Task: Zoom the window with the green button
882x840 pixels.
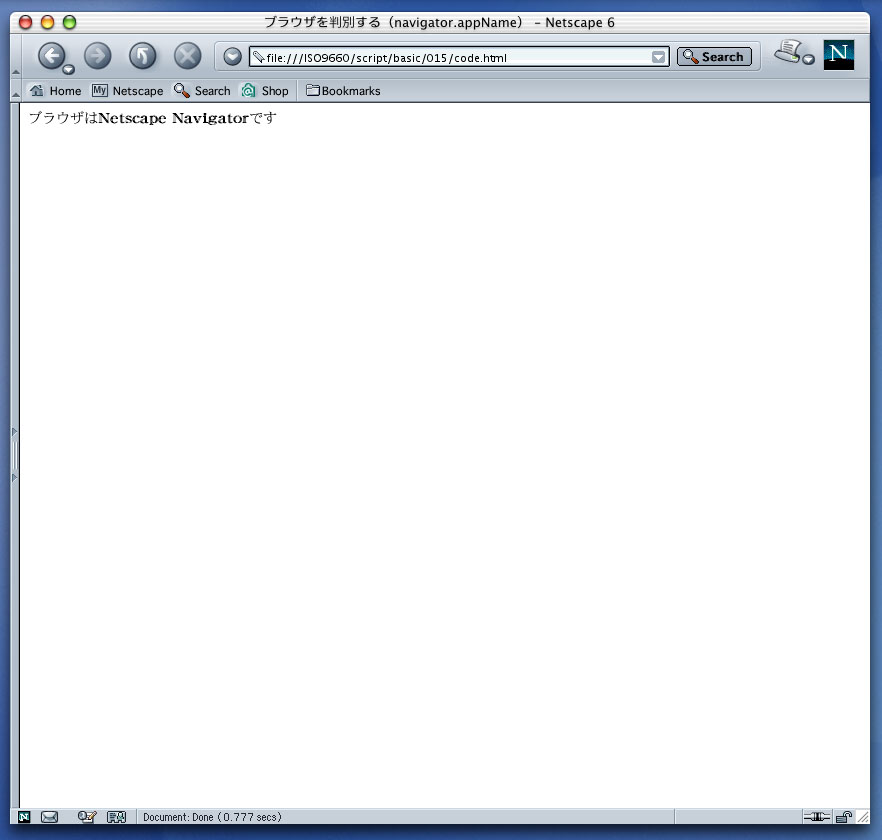Action: coord(69,23)
